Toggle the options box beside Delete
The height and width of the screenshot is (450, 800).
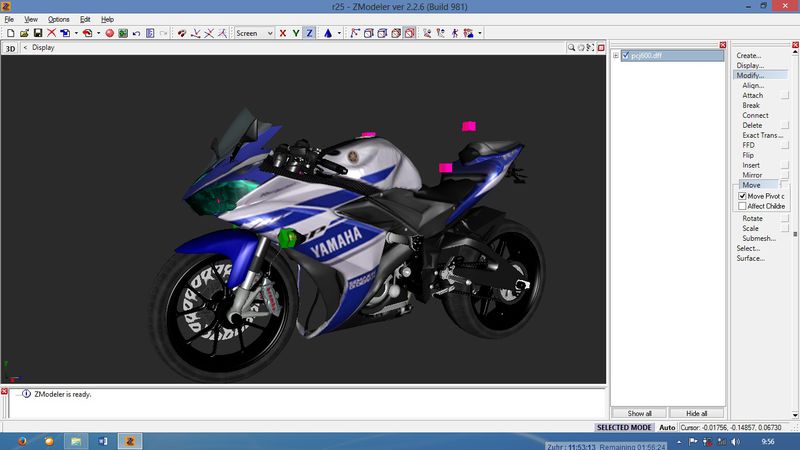(x=785, y=125)
